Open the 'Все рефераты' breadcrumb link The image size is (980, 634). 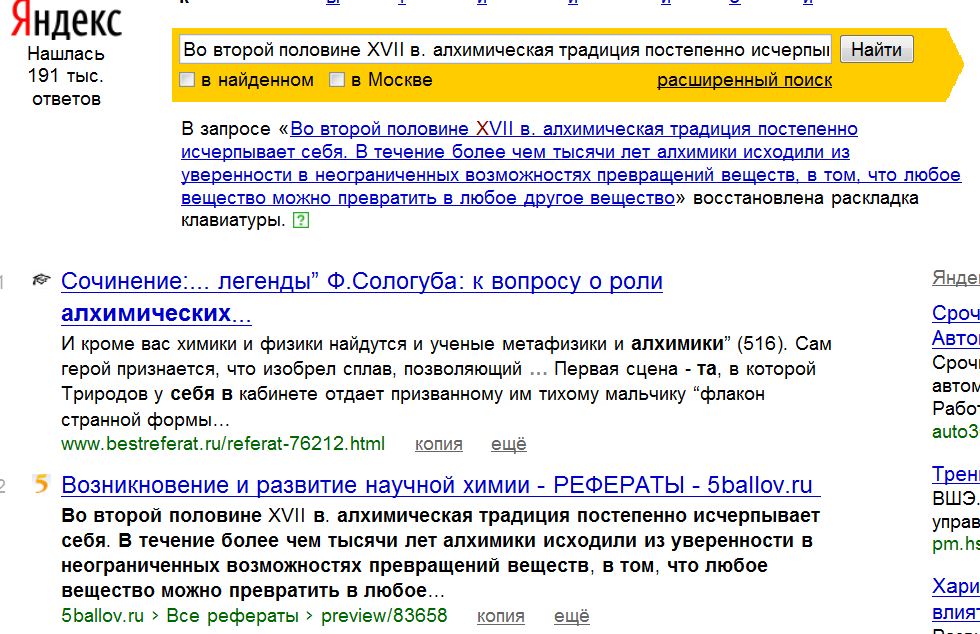coord(232,616)
